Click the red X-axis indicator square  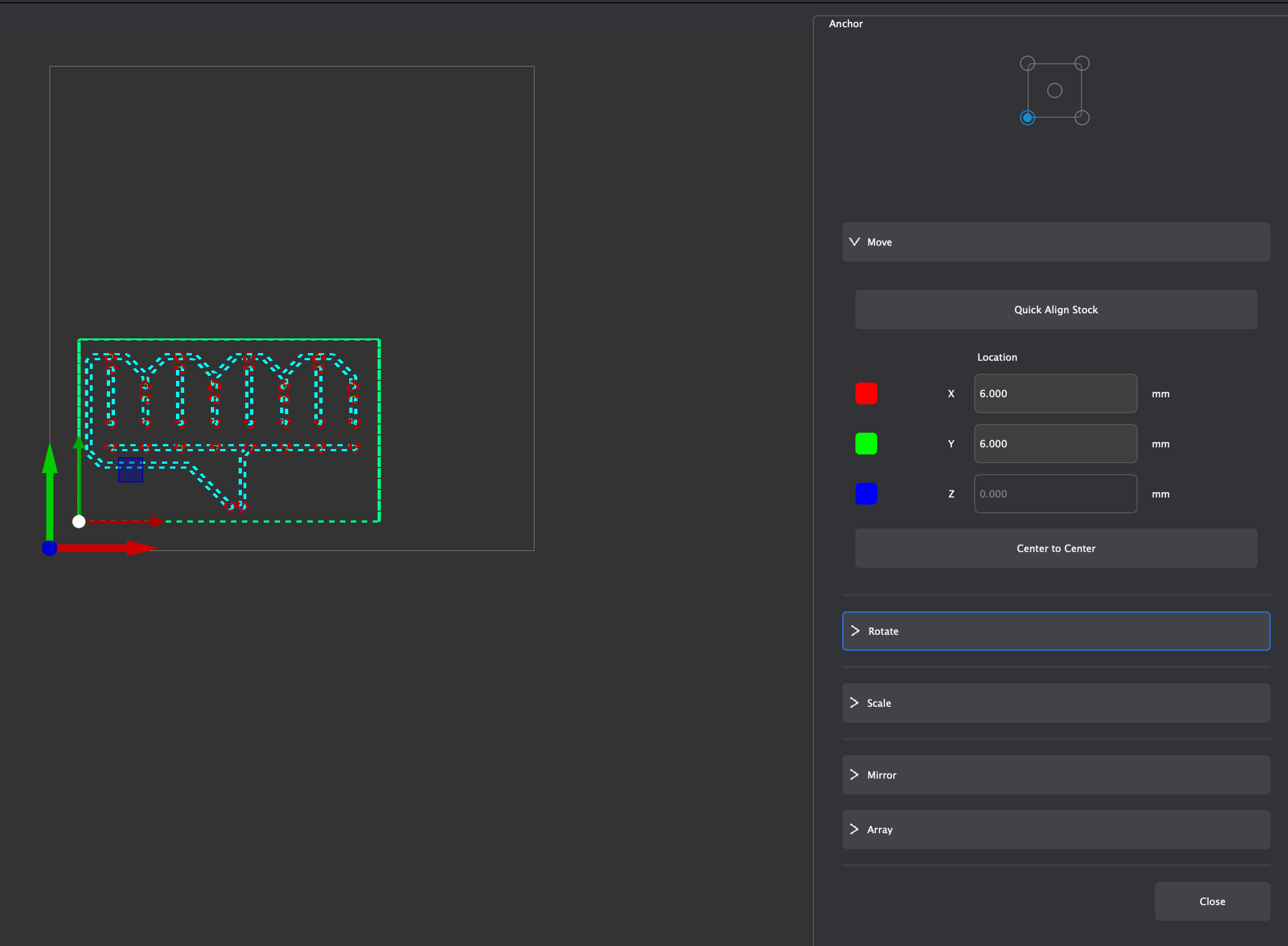click(866, 393)
